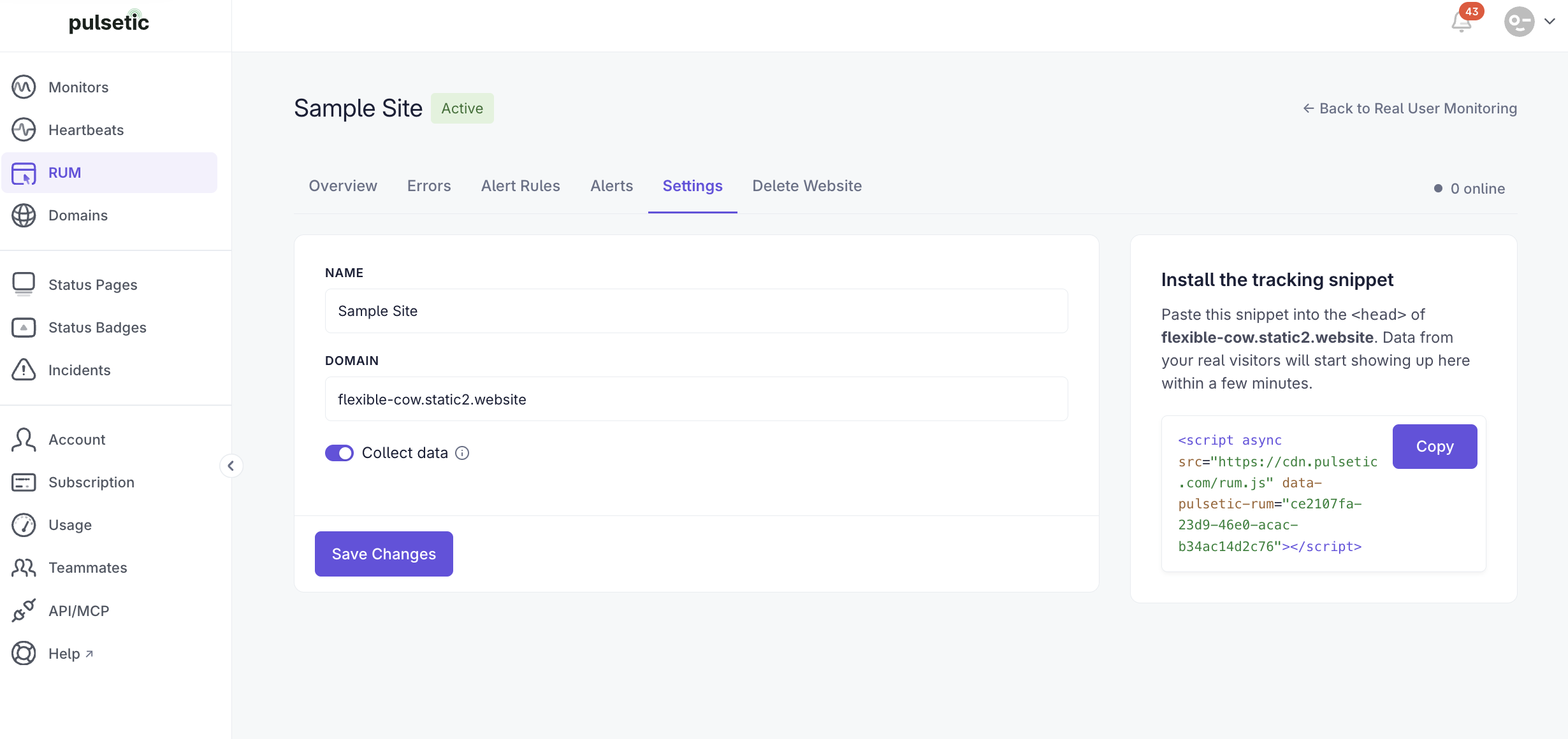Open Status Pages in the sidebar

[109, 285]
